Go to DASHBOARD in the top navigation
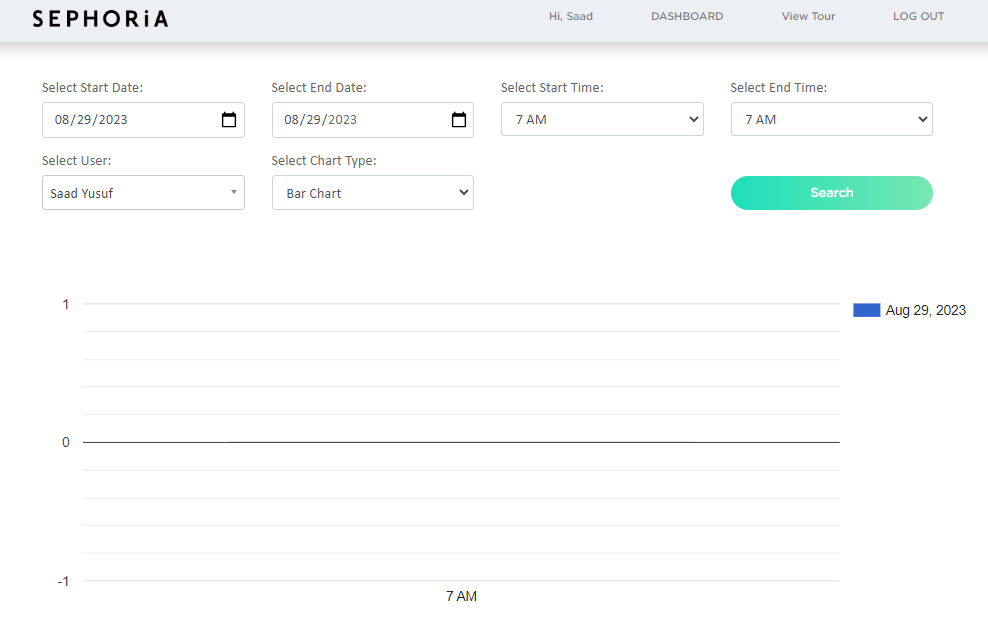Viewport: 988px width, 641px height. tap(687, 16)
